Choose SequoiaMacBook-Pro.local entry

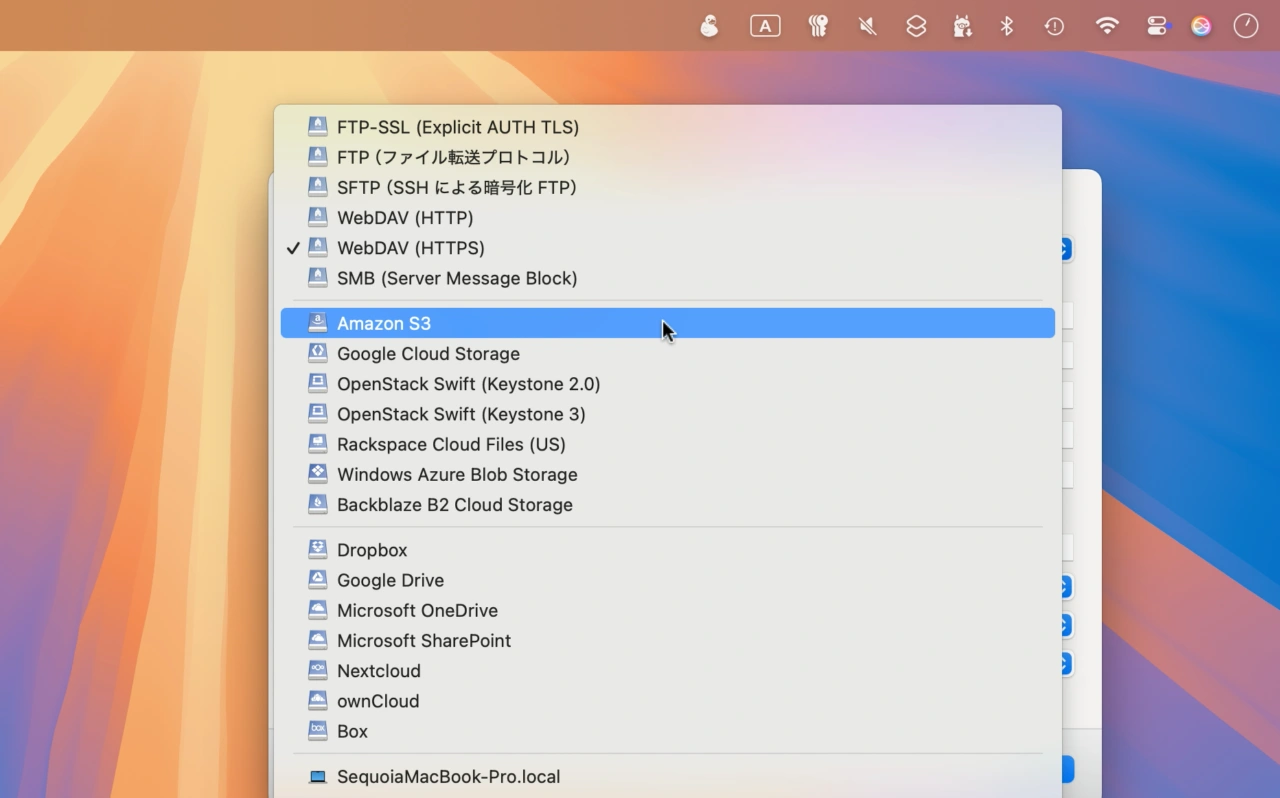pos(448,776)
